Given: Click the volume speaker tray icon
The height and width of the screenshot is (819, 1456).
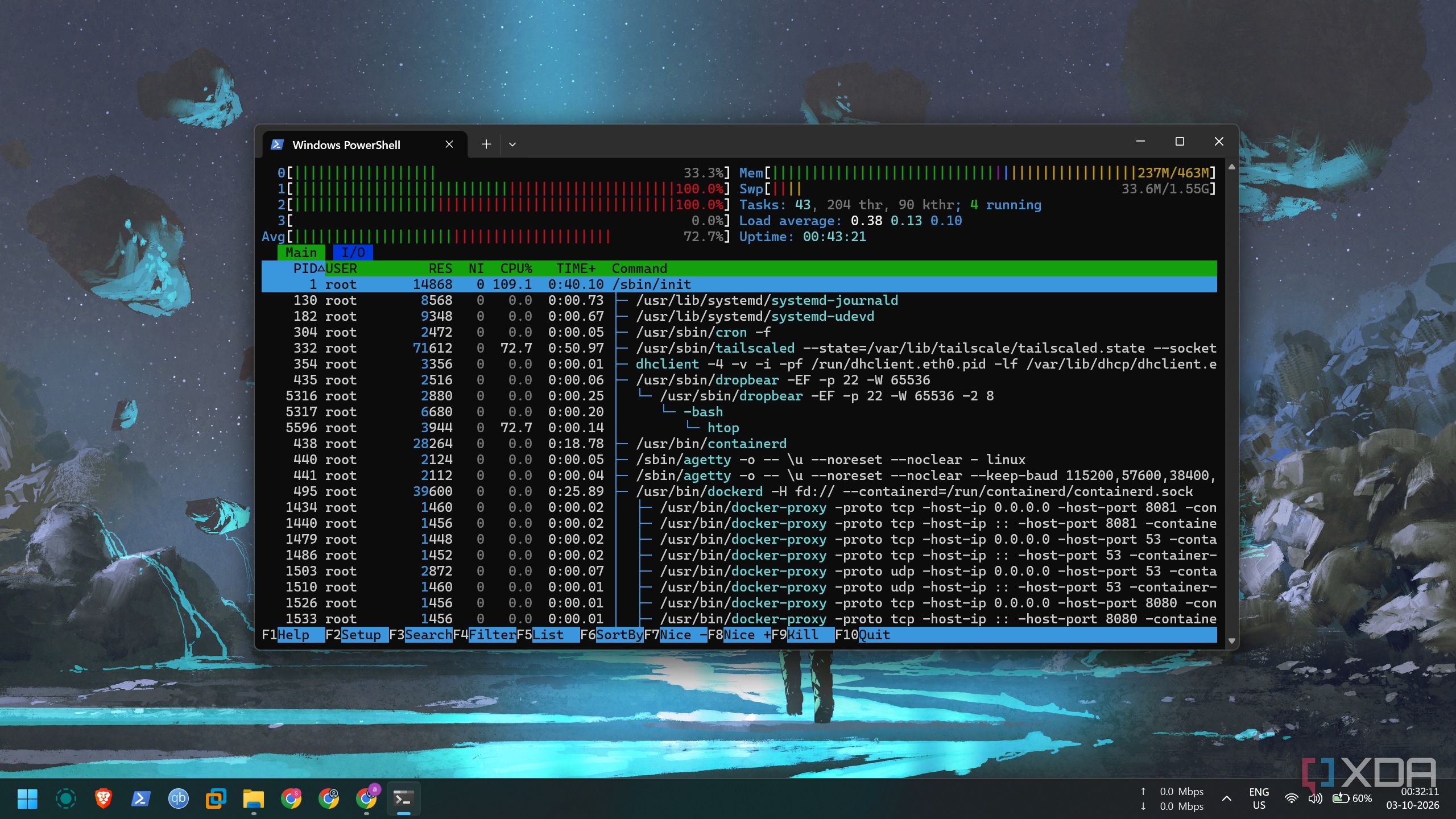Looking at the screenshot, I should (x=1315, y=799).
